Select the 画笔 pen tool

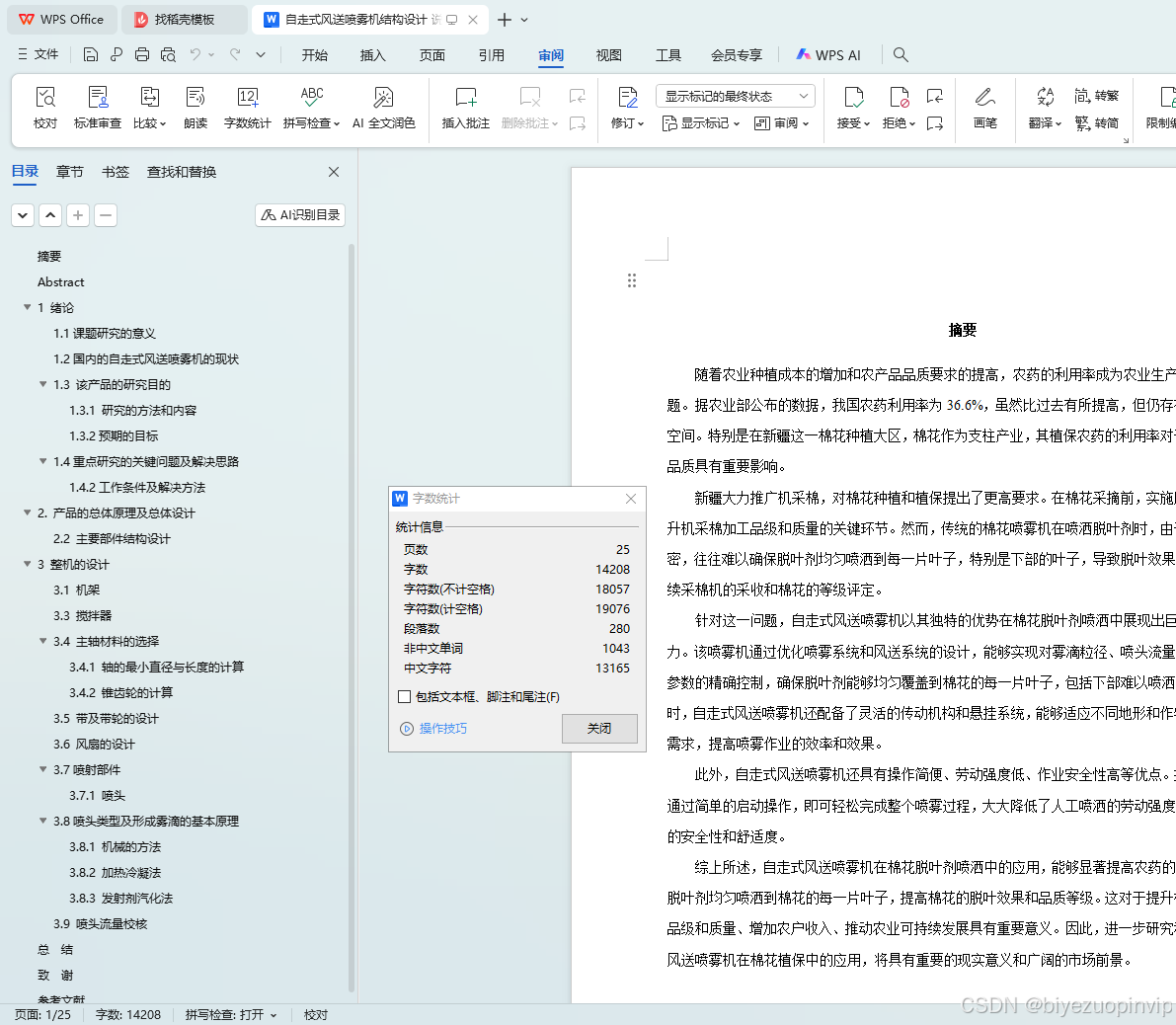984,108
